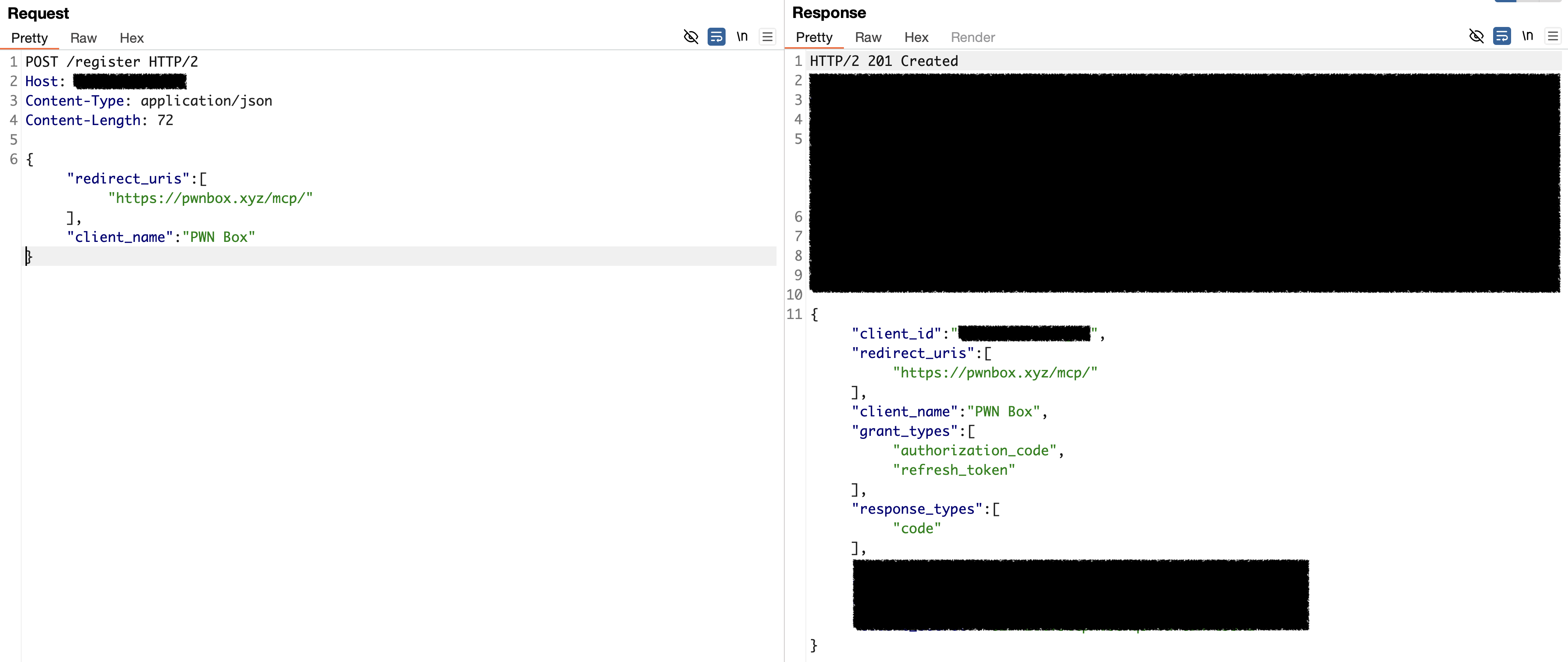Click "refresh_token" value in response
Image resolution: width=1568 pixels, height=662 pixels.
point(954,470)
